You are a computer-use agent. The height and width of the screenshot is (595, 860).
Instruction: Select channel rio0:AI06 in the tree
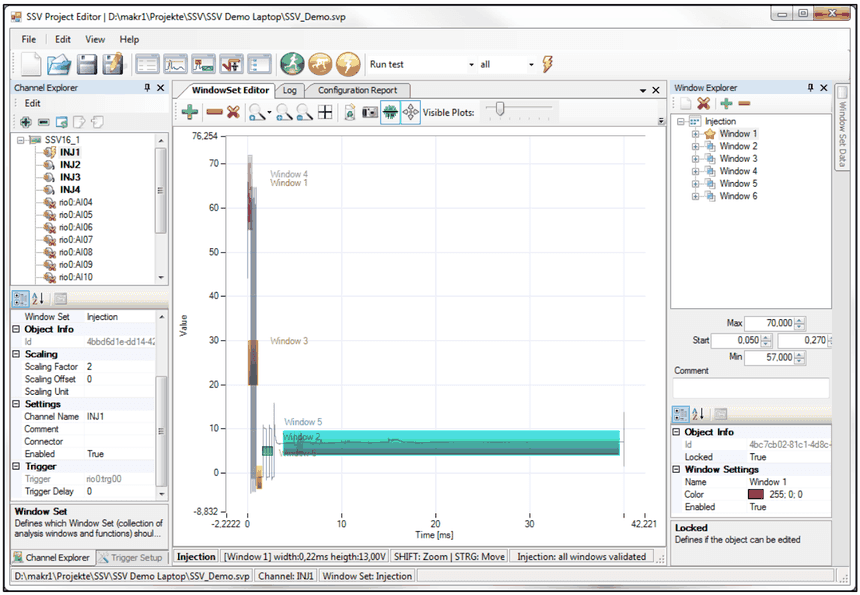click(76, 227)
